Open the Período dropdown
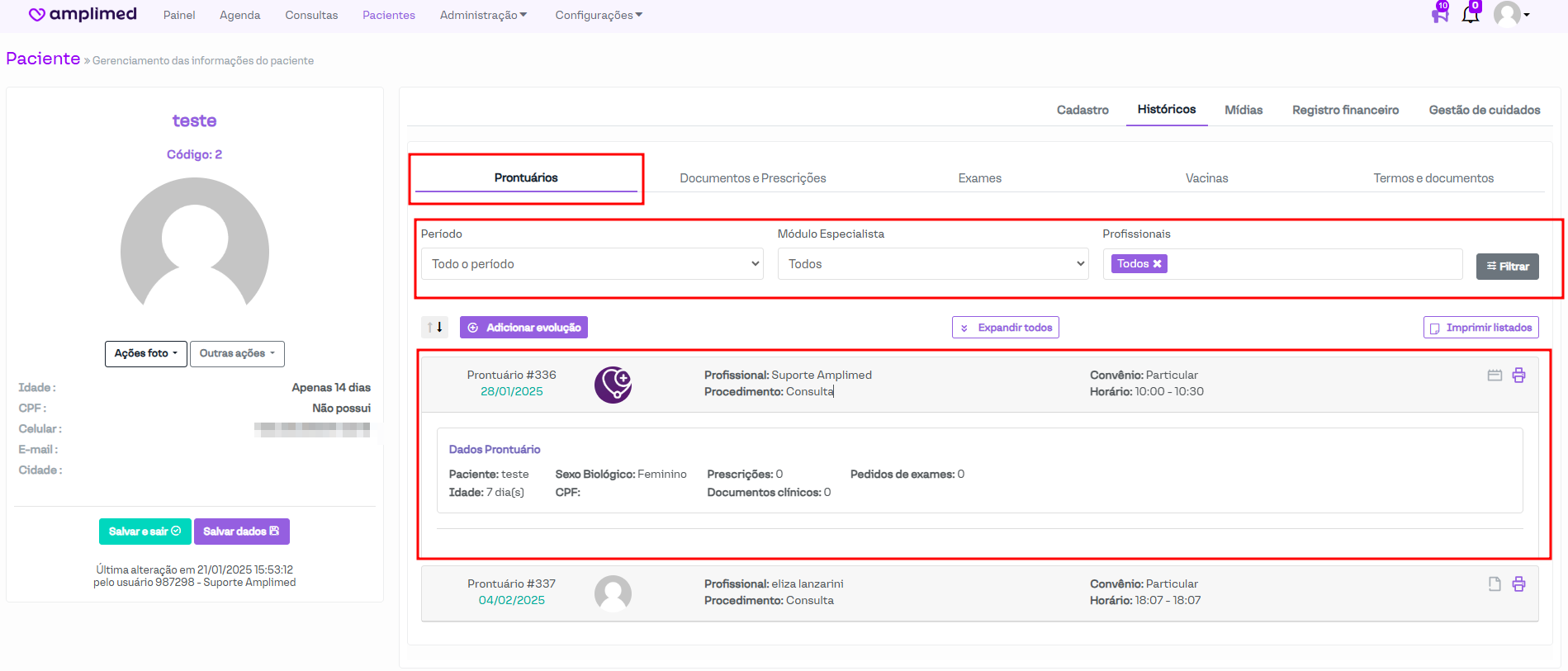 [x=592, y=264]
